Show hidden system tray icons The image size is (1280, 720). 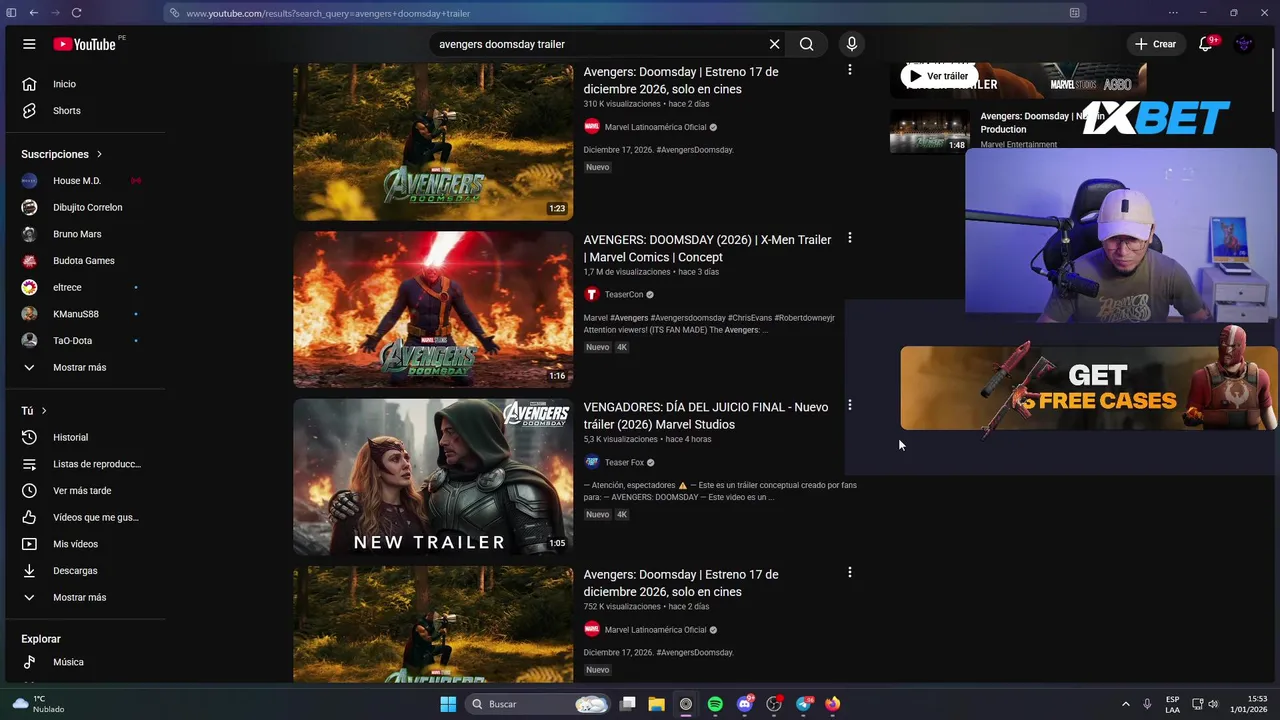tap(1125, 704)
